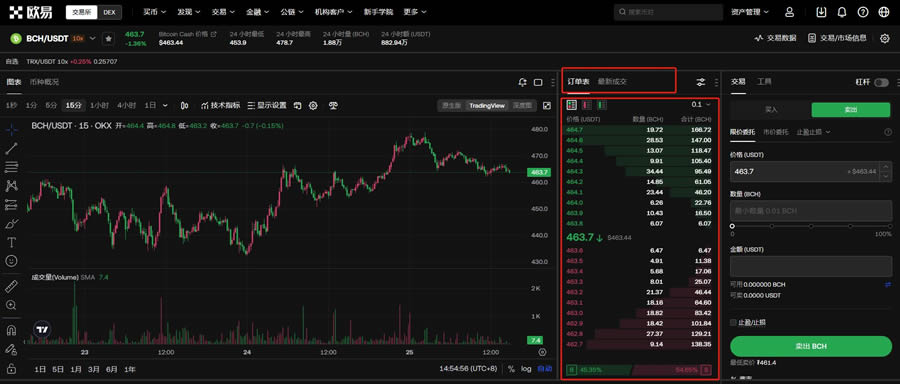Switch to the 最新成交 tab

[x=612, y=82]
